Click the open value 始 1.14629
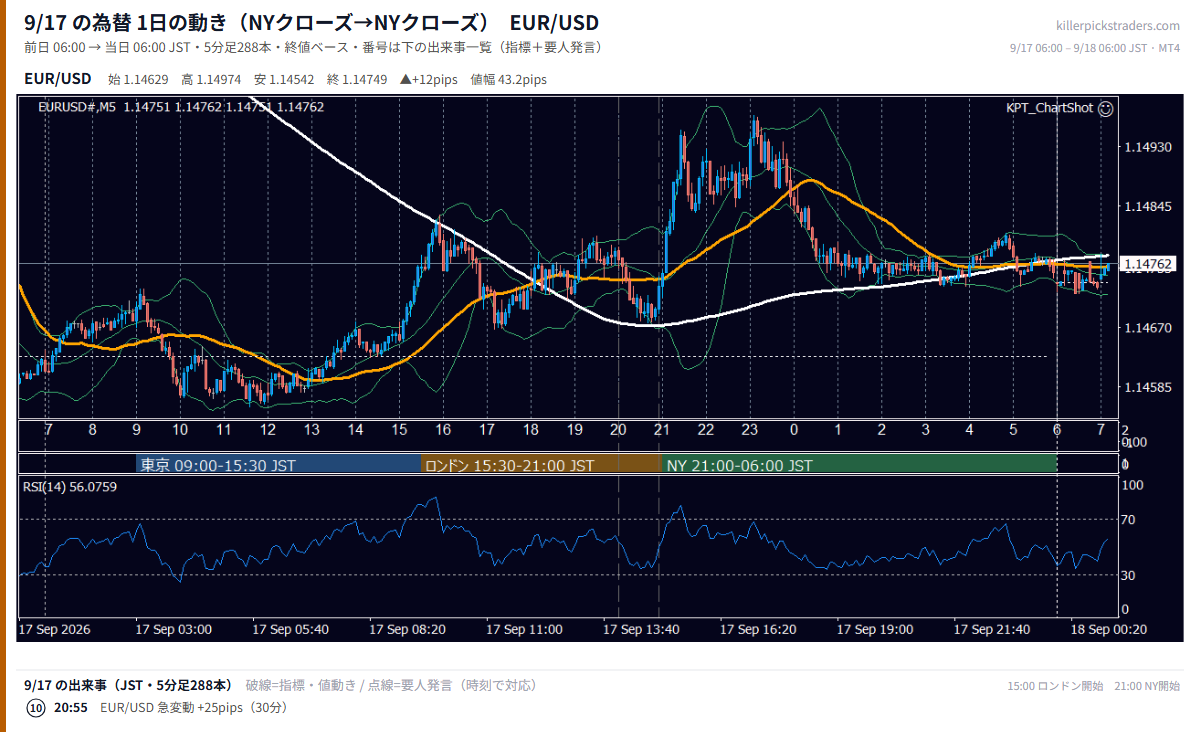Viewport: 1200px width, 732px height. tap(138, 79)
